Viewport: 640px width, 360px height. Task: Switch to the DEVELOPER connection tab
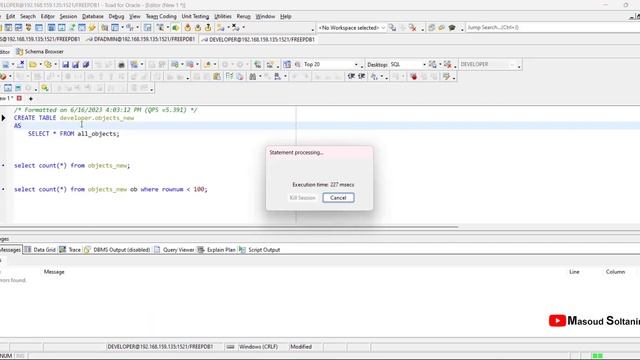[258, 40]
